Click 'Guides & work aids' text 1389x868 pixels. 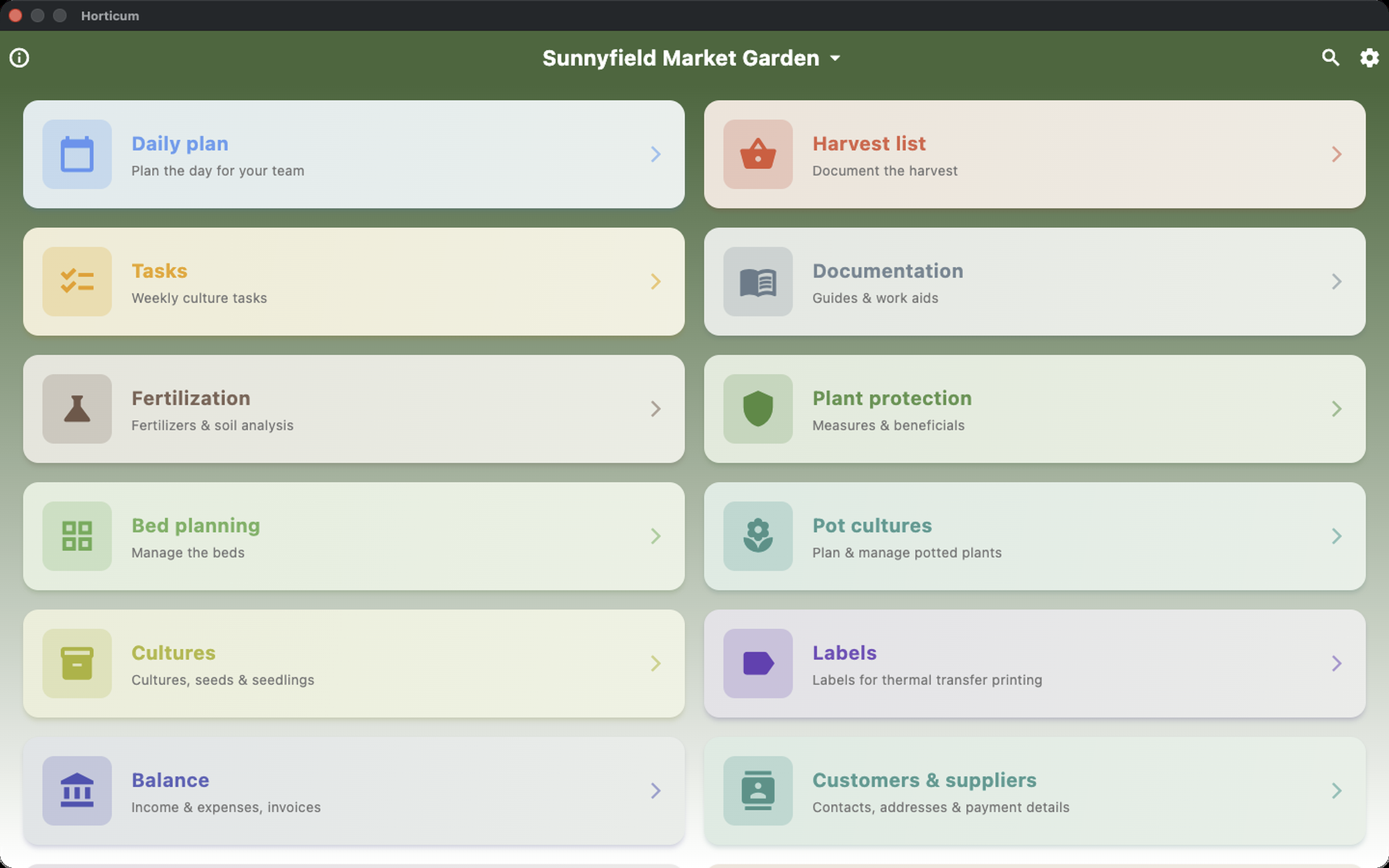[x=875, y=298]
